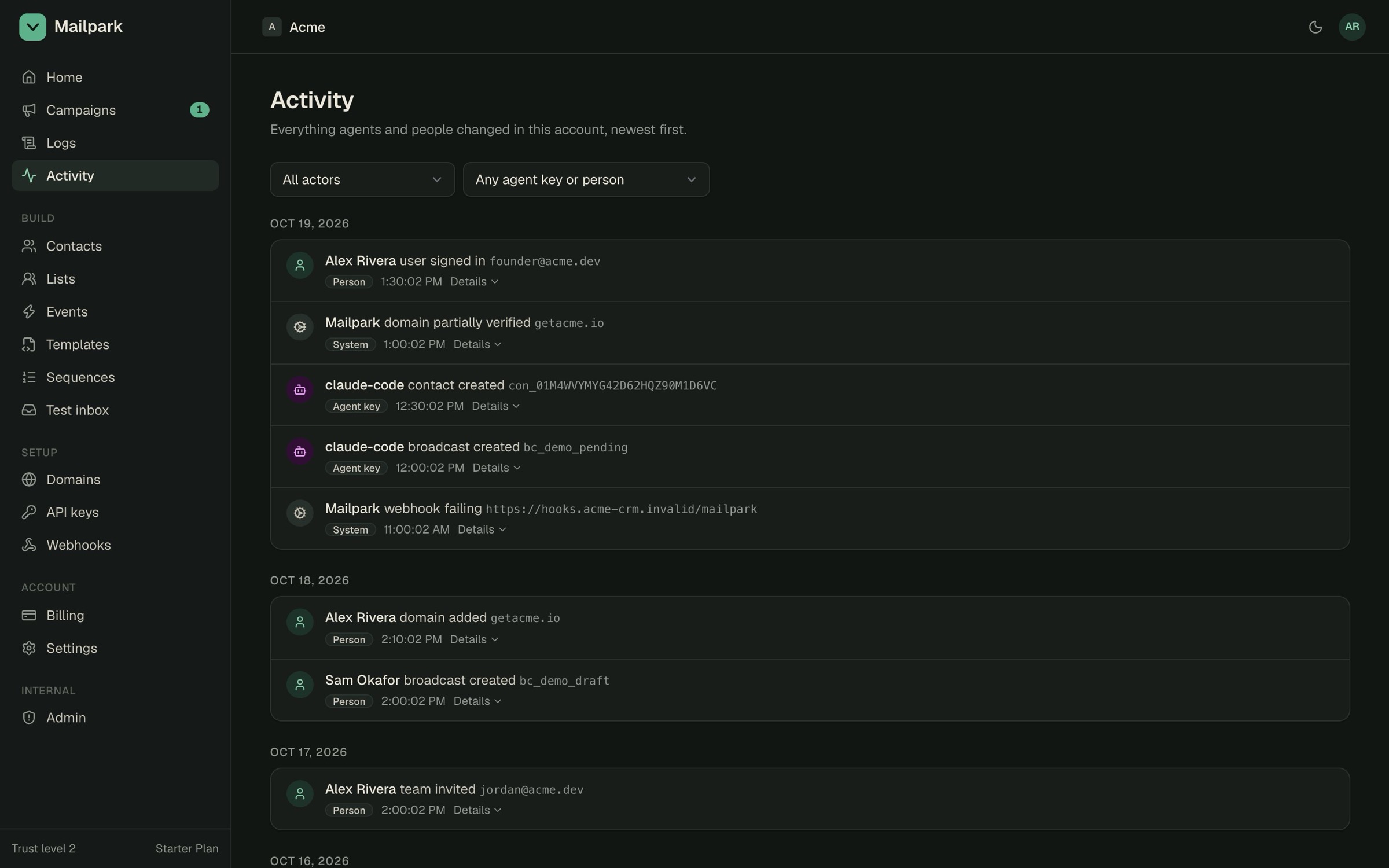
Task: Expand Details for team invited entry
Action: 477,810
